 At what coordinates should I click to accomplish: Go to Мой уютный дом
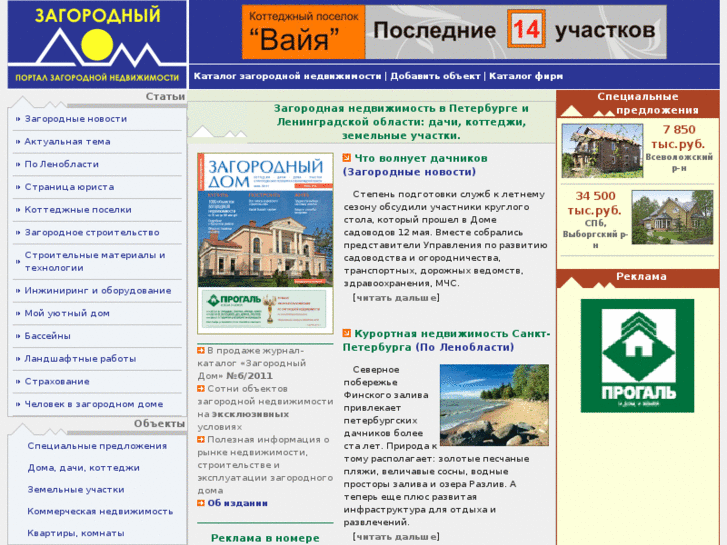tap(67, 313)
